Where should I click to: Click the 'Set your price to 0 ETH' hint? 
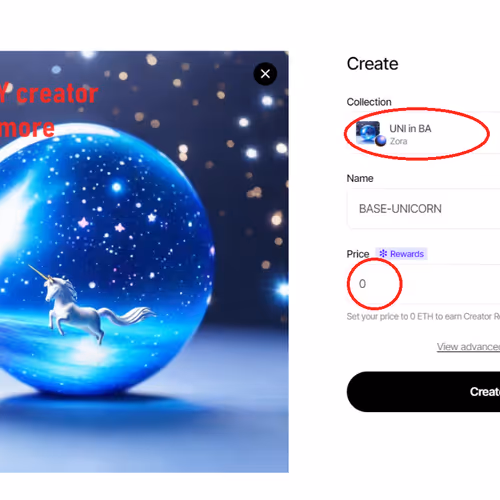coord(423,316)
